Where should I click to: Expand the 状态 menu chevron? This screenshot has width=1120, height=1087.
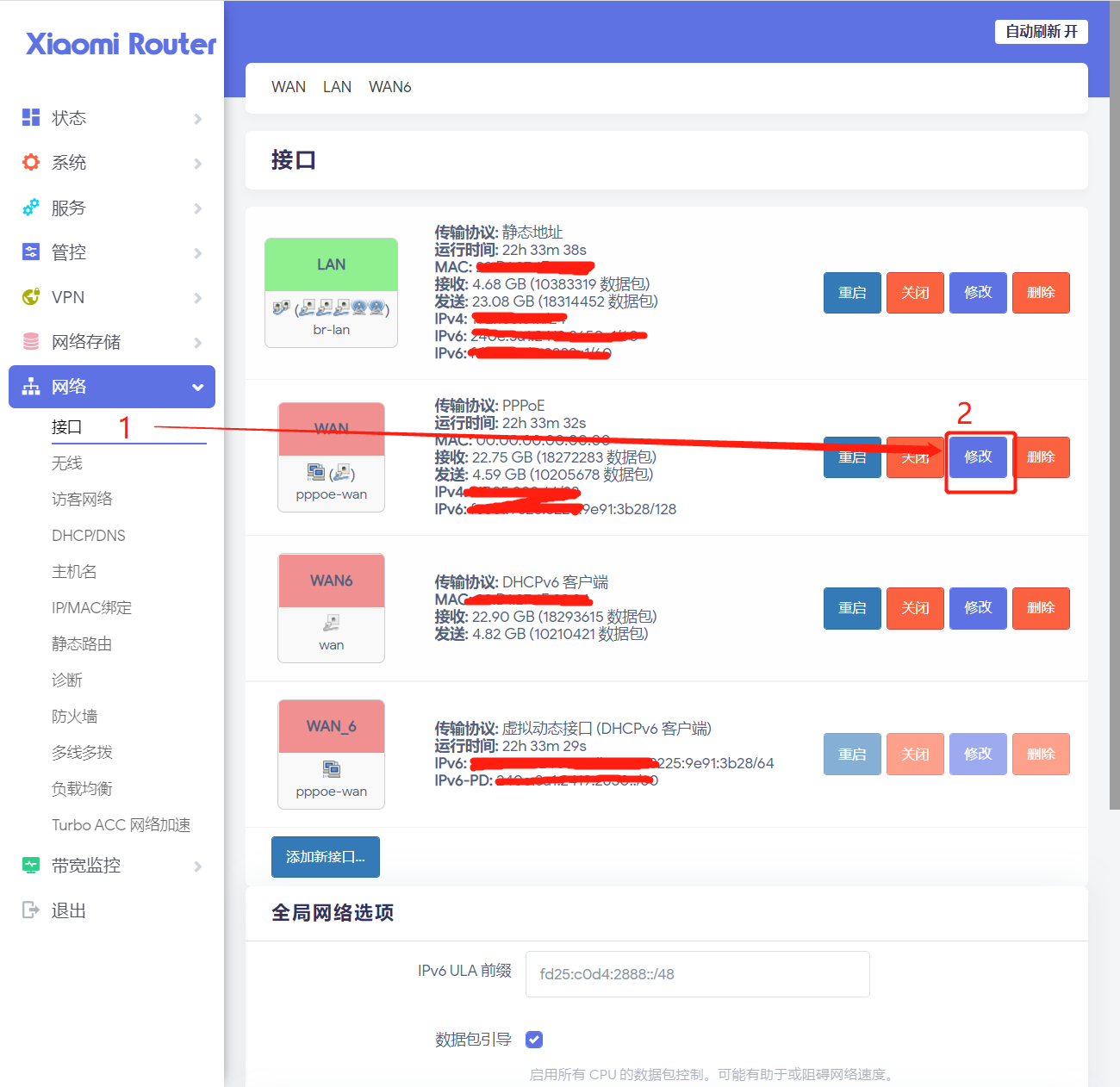(x=197, y=119)
